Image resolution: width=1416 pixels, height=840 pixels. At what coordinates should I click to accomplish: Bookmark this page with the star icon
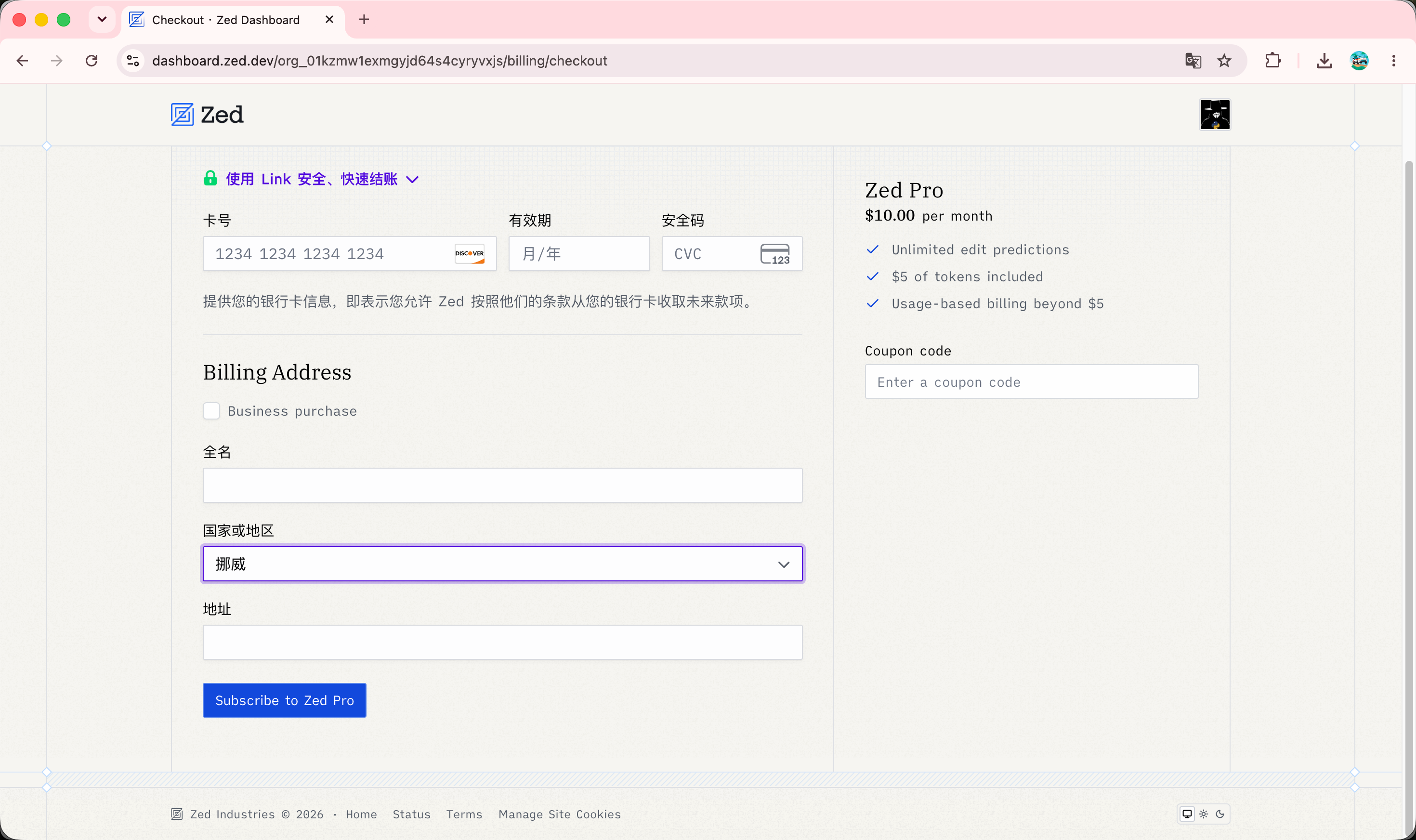pyautogui.click(x=1224, y=61)
